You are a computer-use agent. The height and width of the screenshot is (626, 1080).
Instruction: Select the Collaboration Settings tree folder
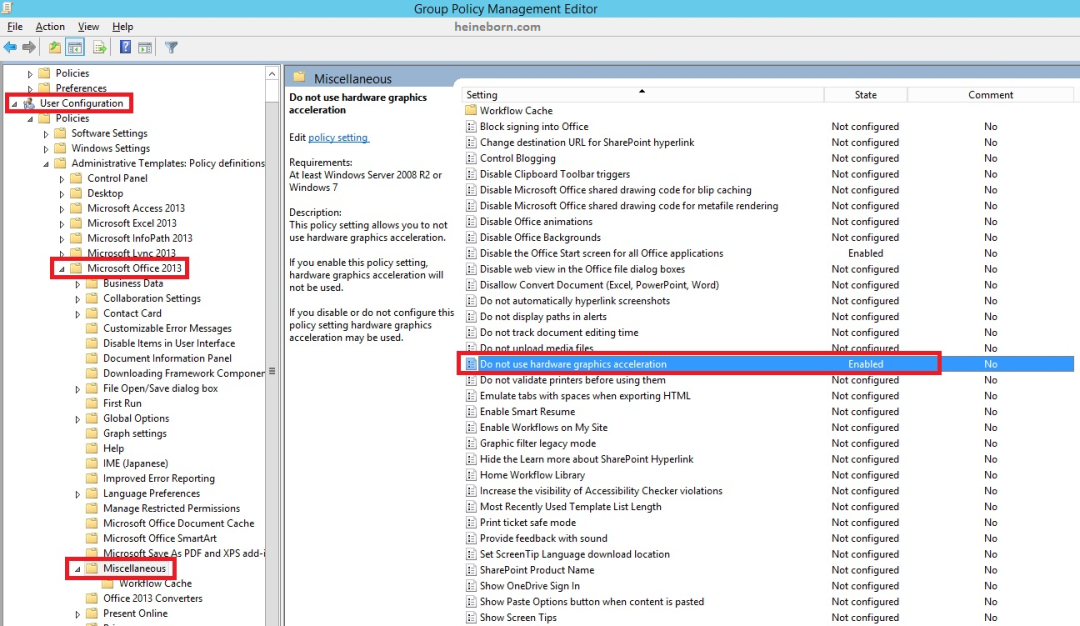pos(152,298)
